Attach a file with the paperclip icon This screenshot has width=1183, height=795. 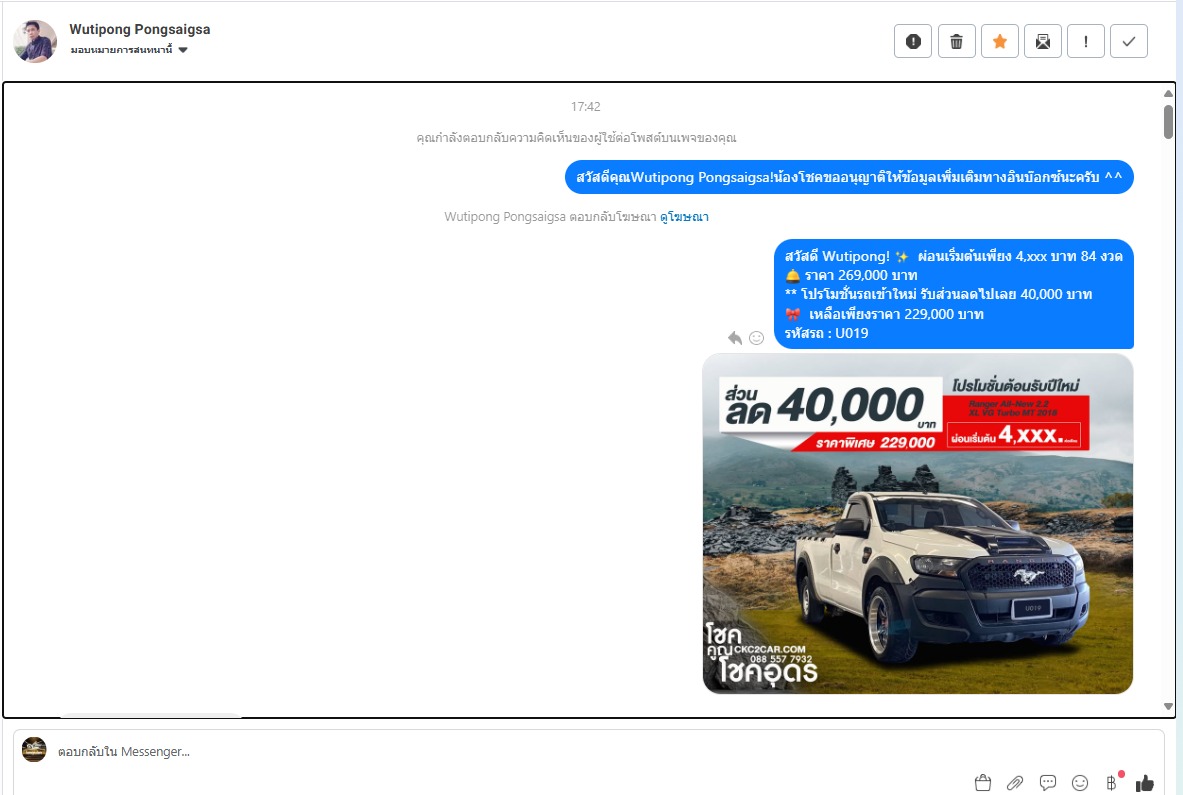(1015, 783)
